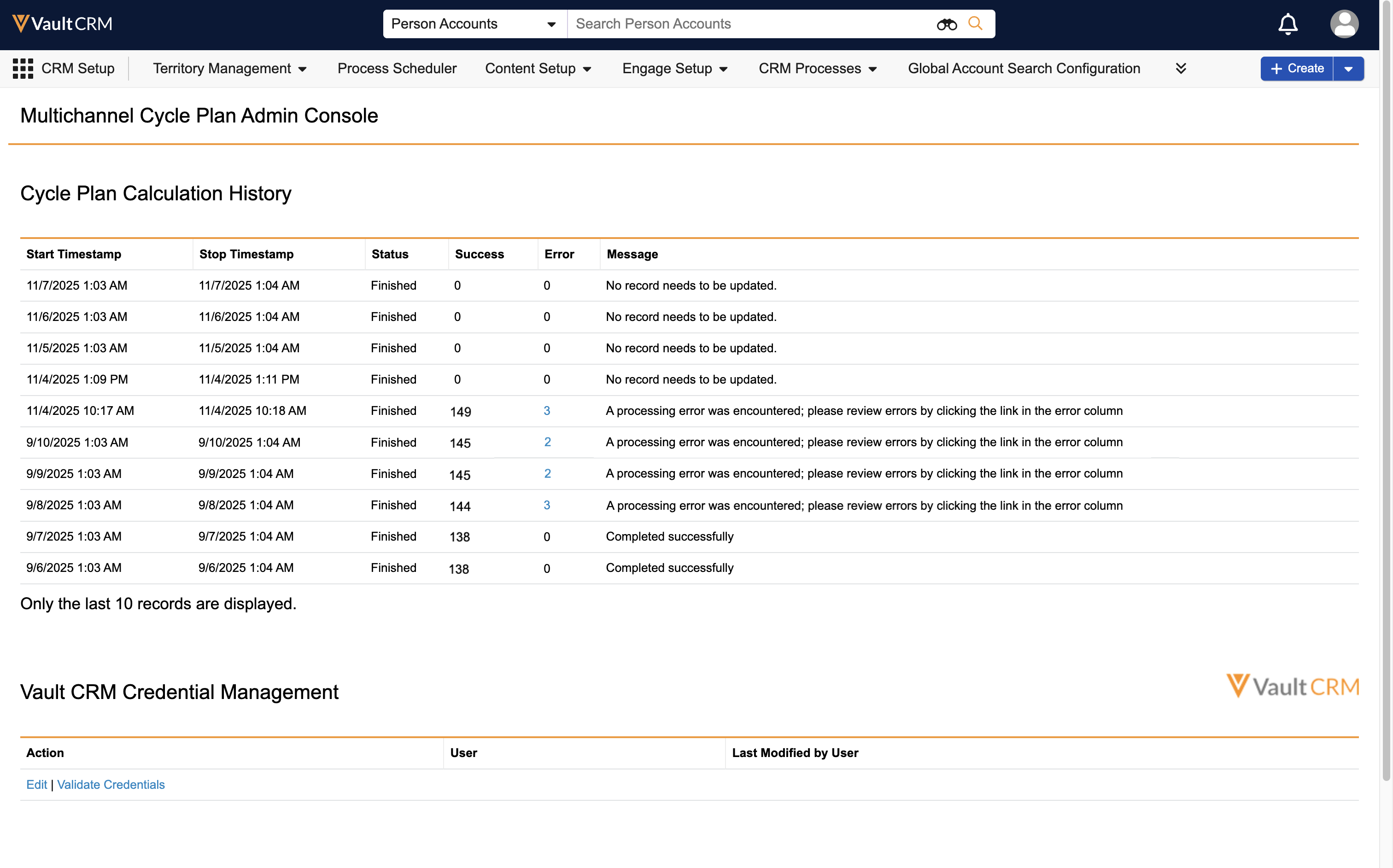The height and width of the screenshot is (868, 1393).
Task: Open the app launcher grid icon
Action: [x=23, y=68]
